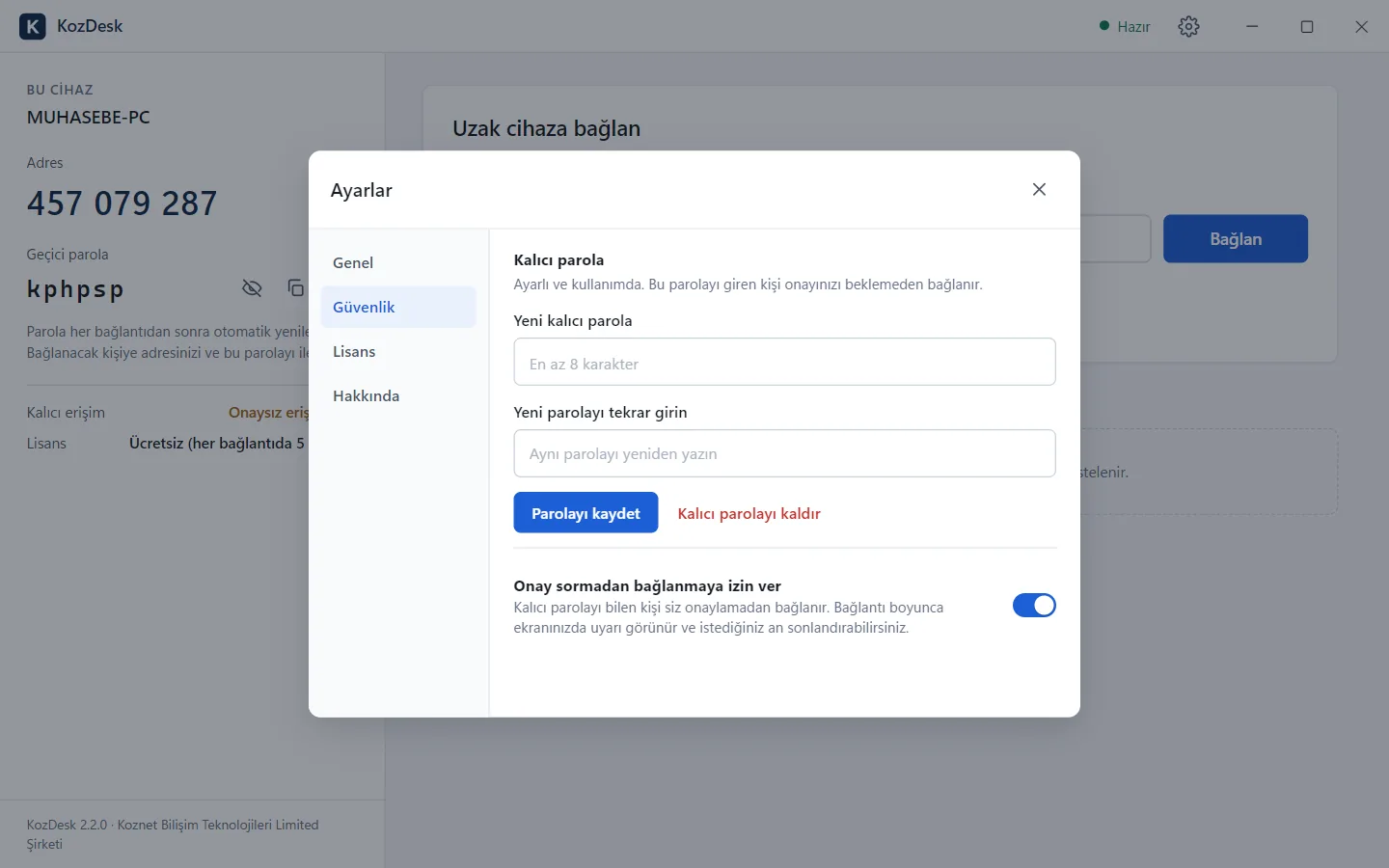Close the Ayarlar dialog with the X
The image size is (1389, 868).
pos(1039,189)
